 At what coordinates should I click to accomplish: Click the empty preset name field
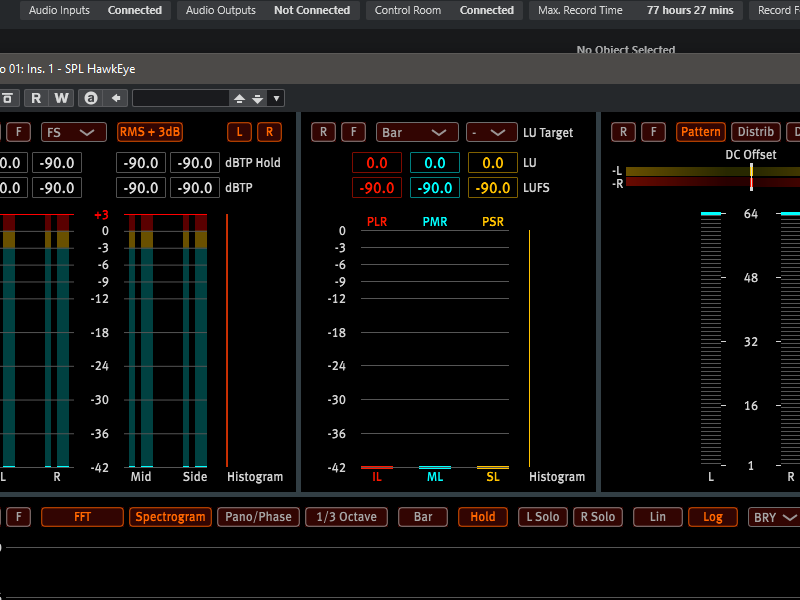click(180, 98)
